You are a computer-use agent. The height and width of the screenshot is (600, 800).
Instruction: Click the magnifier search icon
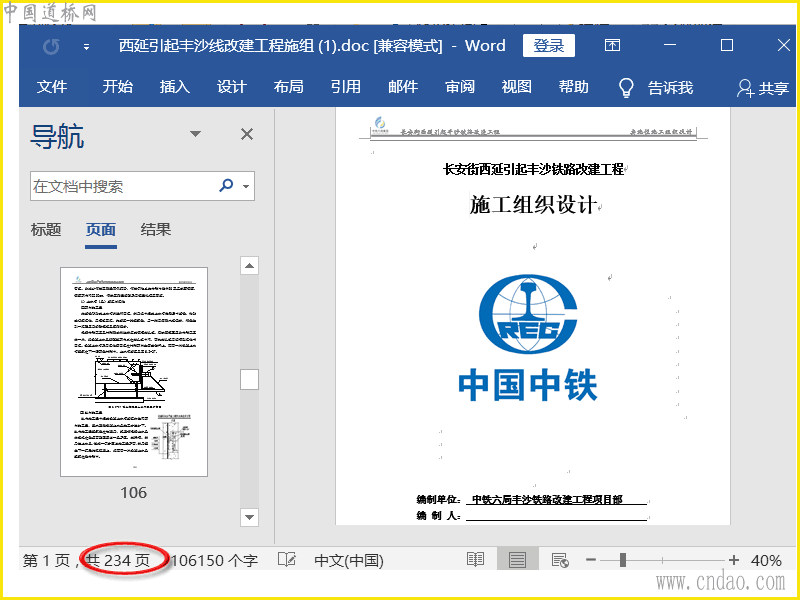226,185
